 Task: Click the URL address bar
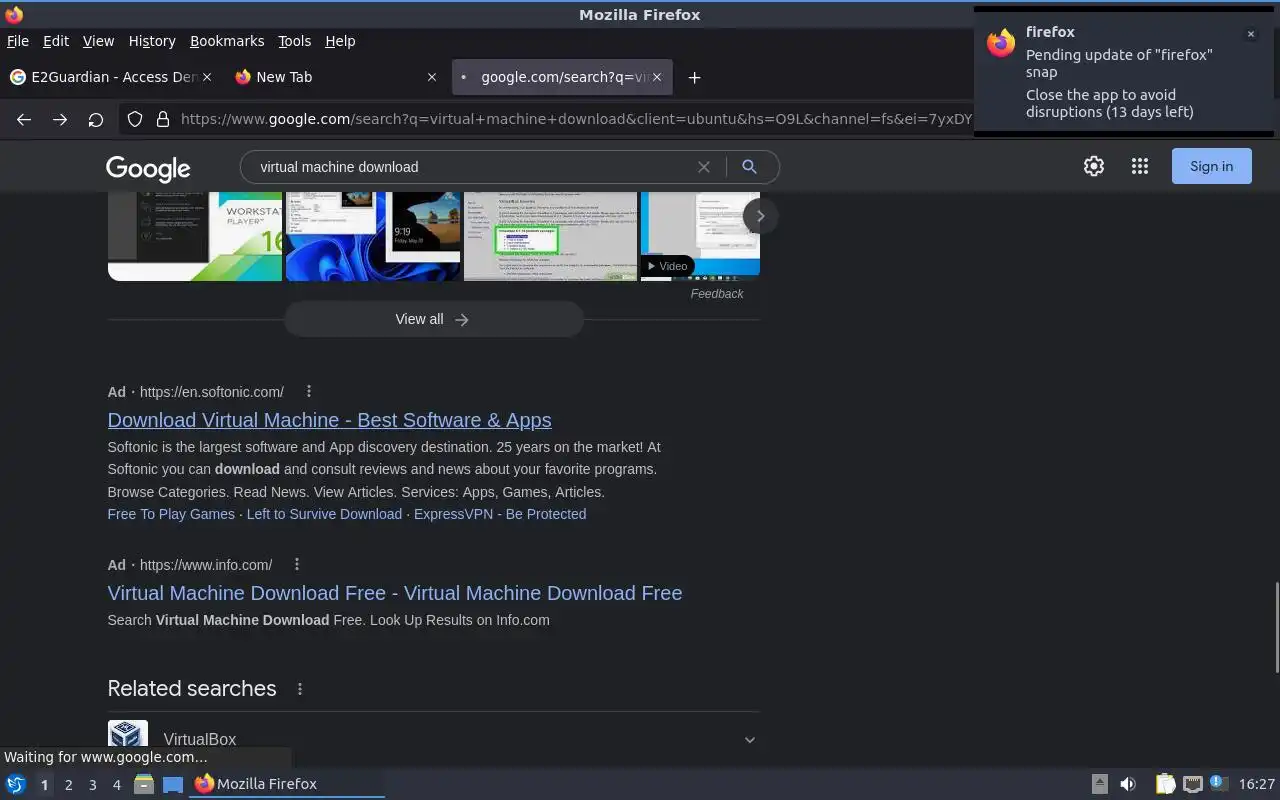point(575,119)
